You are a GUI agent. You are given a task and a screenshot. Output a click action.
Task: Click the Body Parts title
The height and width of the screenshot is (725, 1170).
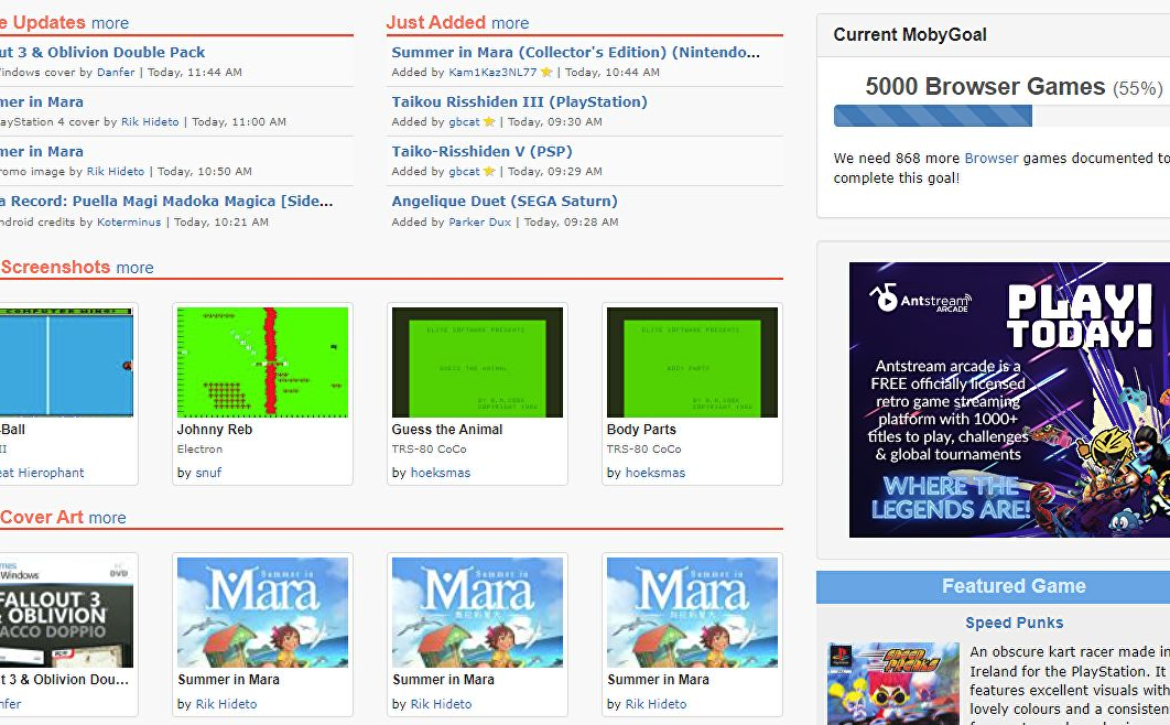(641, 430)
